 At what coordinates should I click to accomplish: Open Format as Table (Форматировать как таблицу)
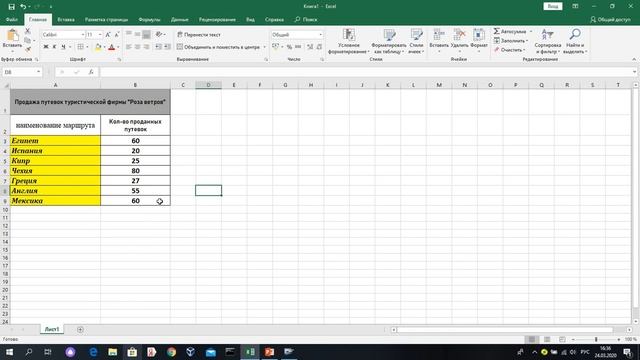pyautogui.click(x=389, y=41)
